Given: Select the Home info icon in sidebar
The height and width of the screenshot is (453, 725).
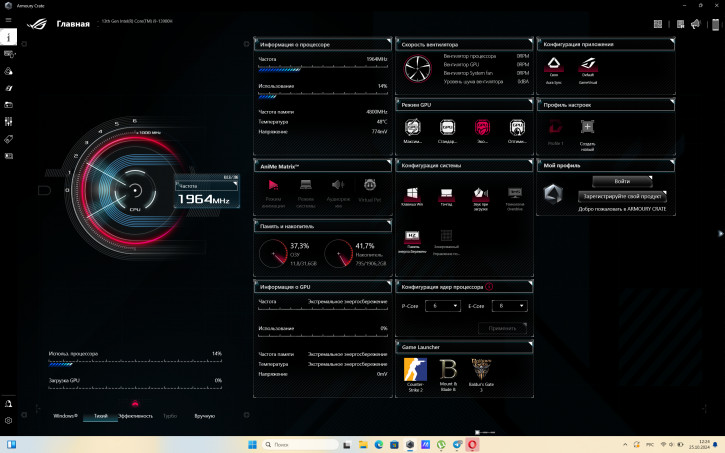Looking at the screenshot, I should click(x=8, y=37).
